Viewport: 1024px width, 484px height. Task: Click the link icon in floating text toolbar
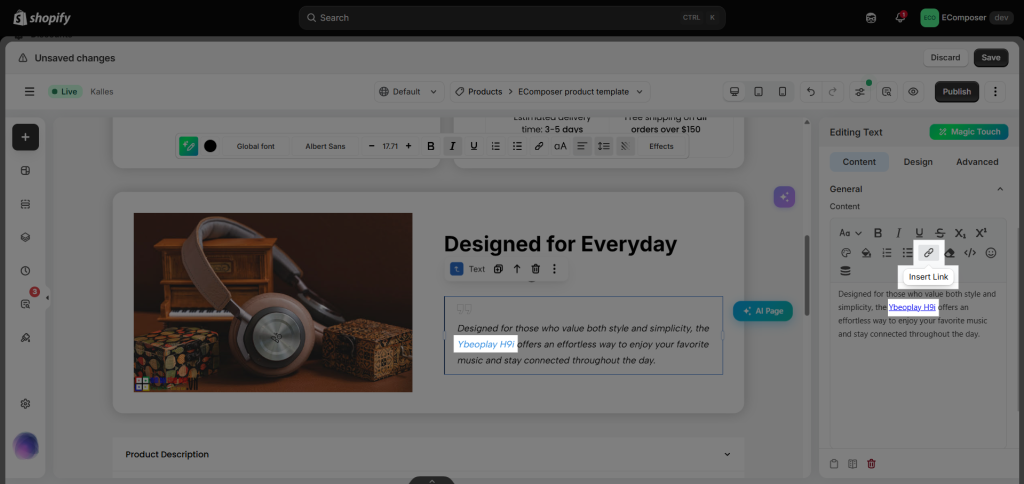(539, 146)
